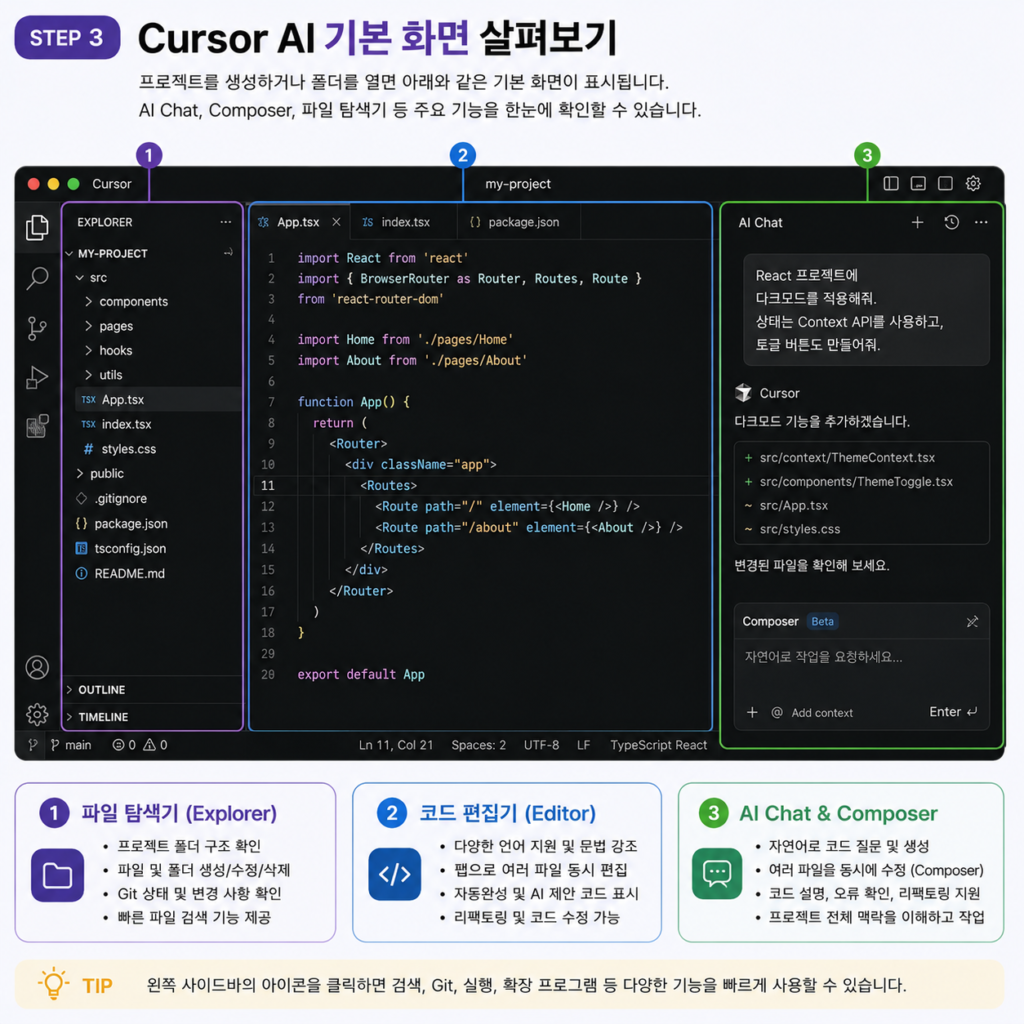The width and height of the screenshot is (1024, 1024).
Task: Click the main branch status bar item
Action: (x=71, y=745)
